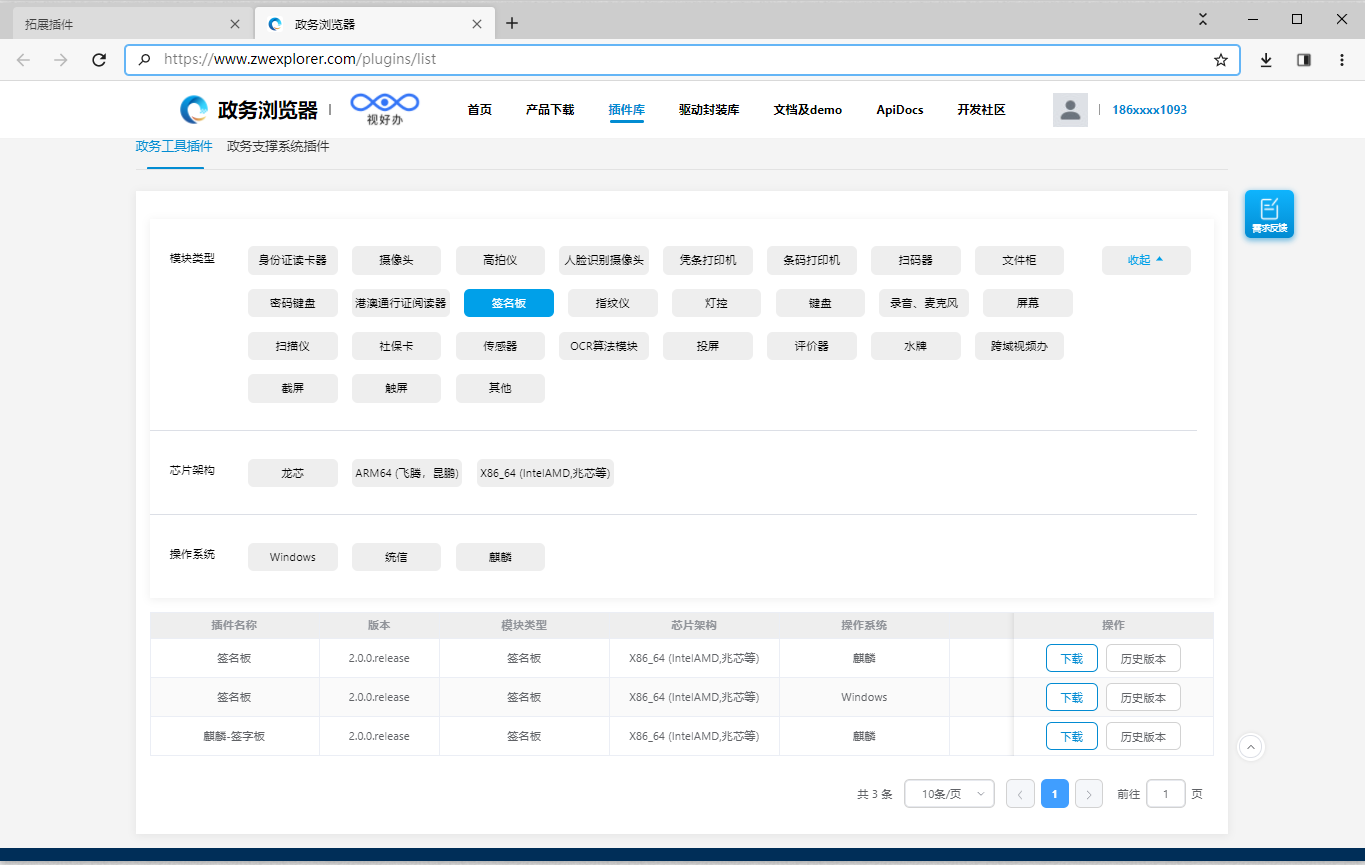Download the 麒麟-签字板 plugin
The height and width of the screenshot is (865, 1365).
point(1072,736)
